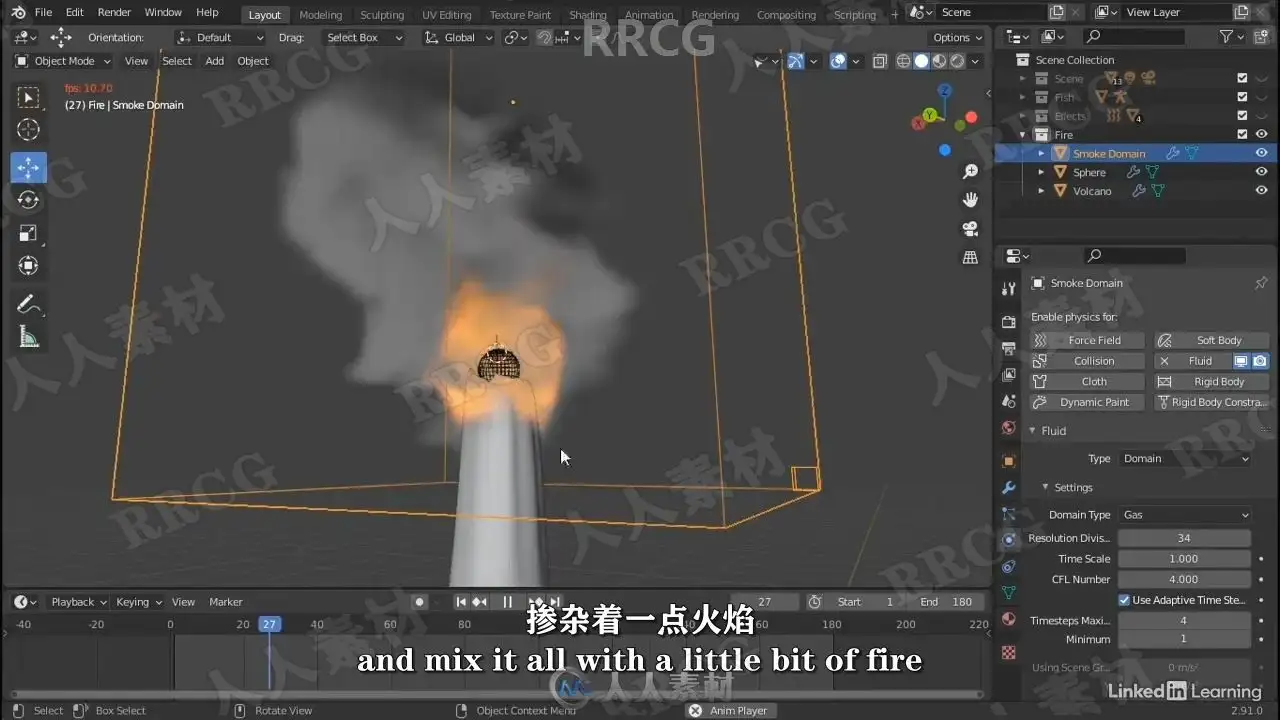Screen dimensions: 1280x720
Task: Open the Output properties tab
Action: [x=1009, y=348]
